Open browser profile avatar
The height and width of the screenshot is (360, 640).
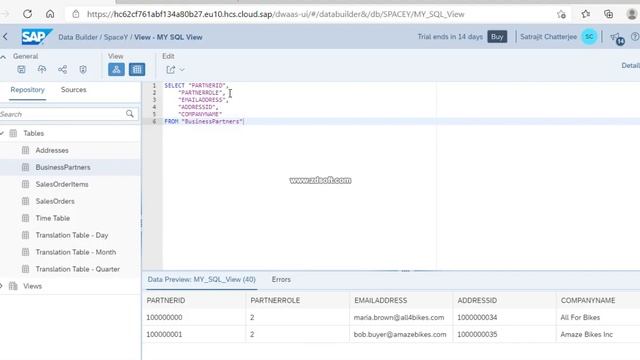pos(632,14)
